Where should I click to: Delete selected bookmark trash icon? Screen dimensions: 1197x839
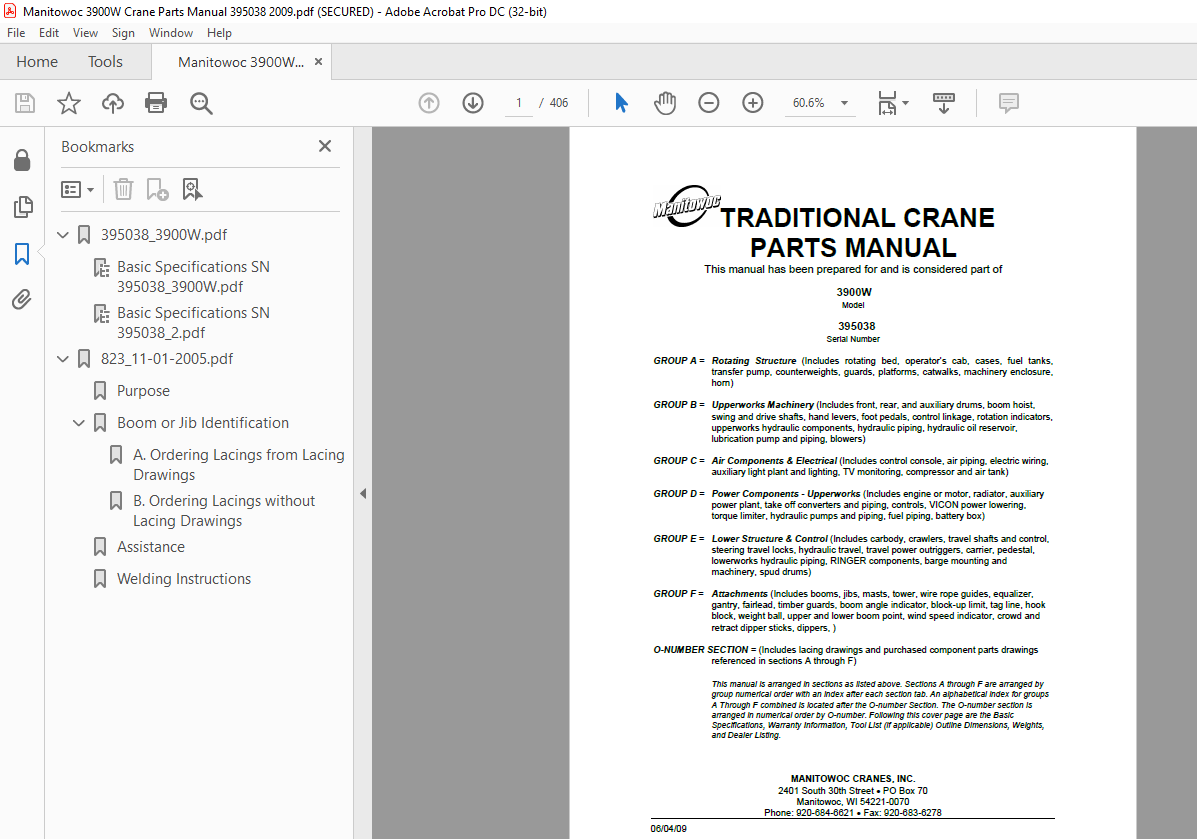click(123, 189)
